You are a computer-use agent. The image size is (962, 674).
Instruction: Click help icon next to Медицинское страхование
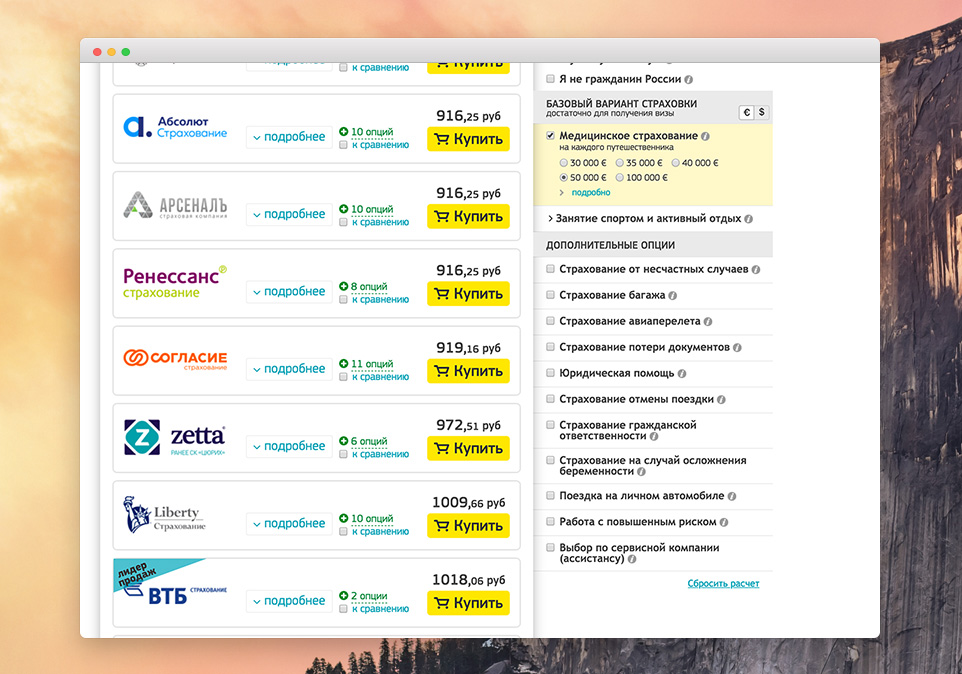706,136
